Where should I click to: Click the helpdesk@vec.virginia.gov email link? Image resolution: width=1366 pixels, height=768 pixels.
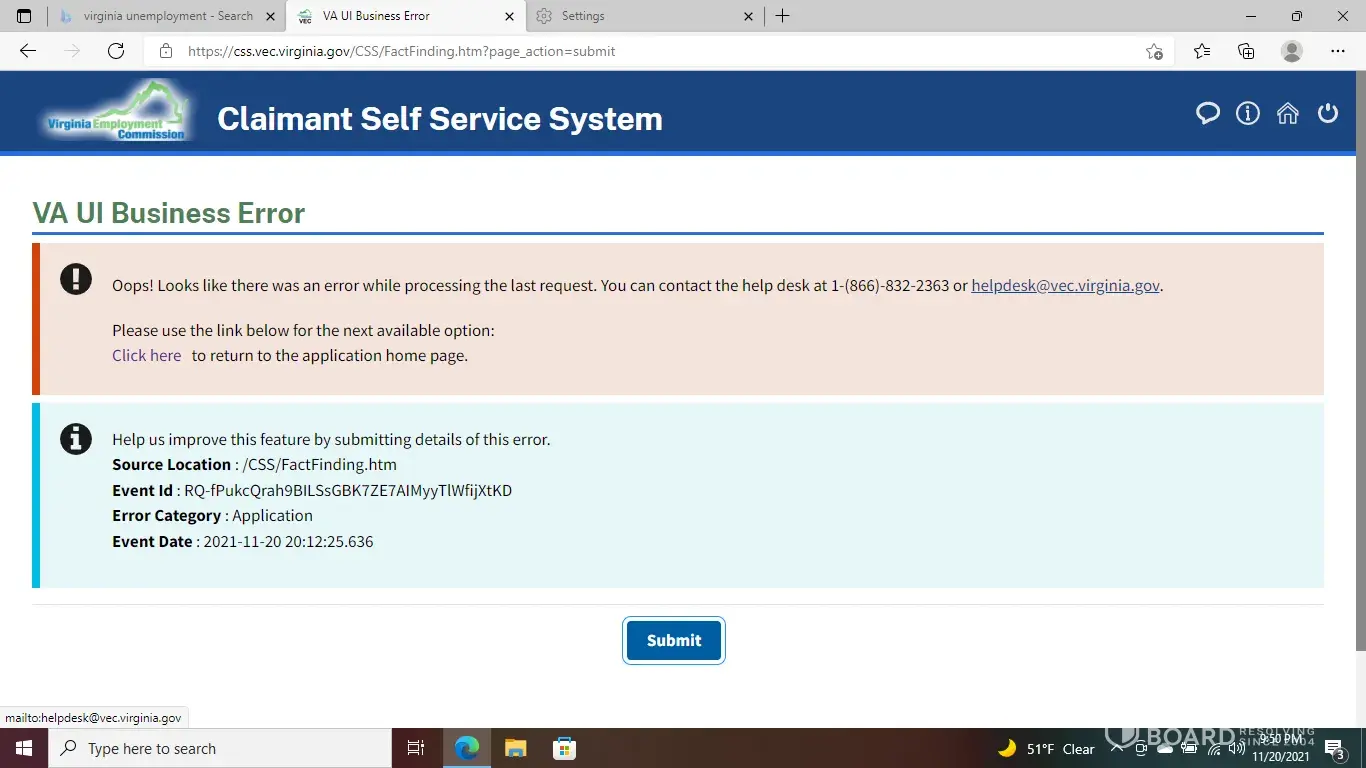coord(1065,285)
